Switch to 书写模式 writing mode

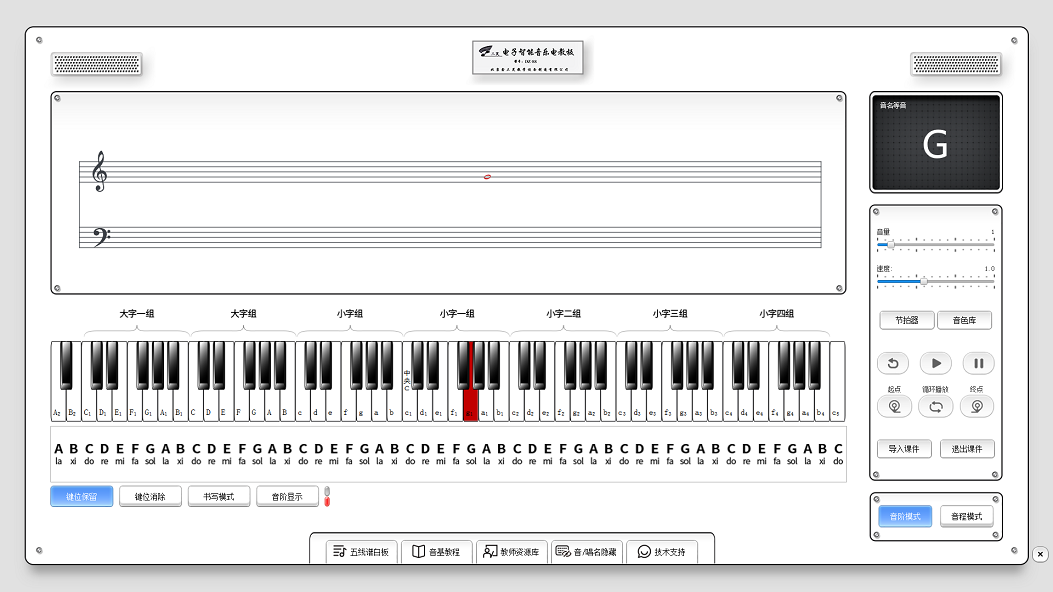[x=219, y=497]
